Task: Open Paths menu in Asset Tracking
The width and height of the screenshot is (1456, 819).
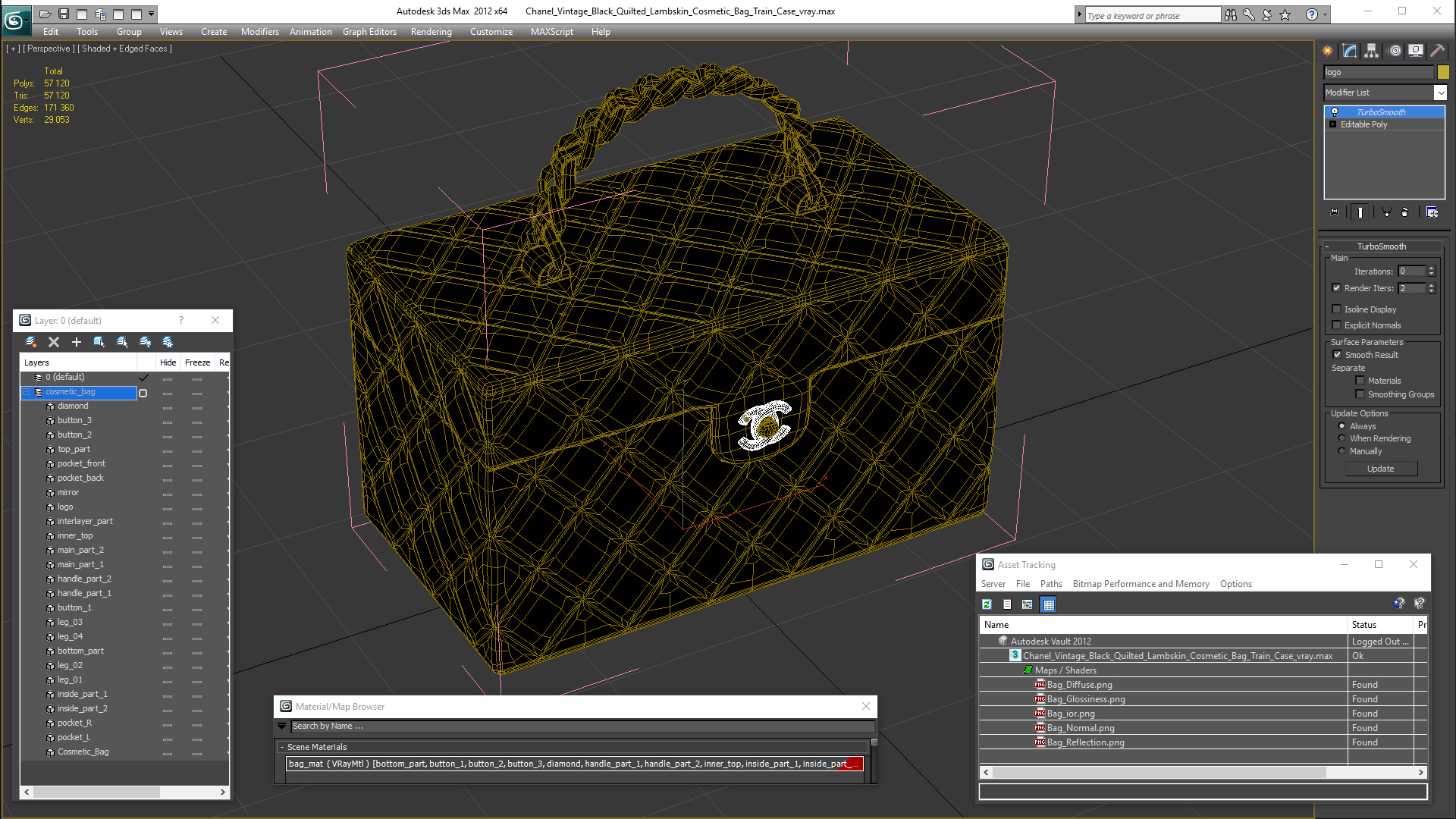Action: pos(1051,584)
